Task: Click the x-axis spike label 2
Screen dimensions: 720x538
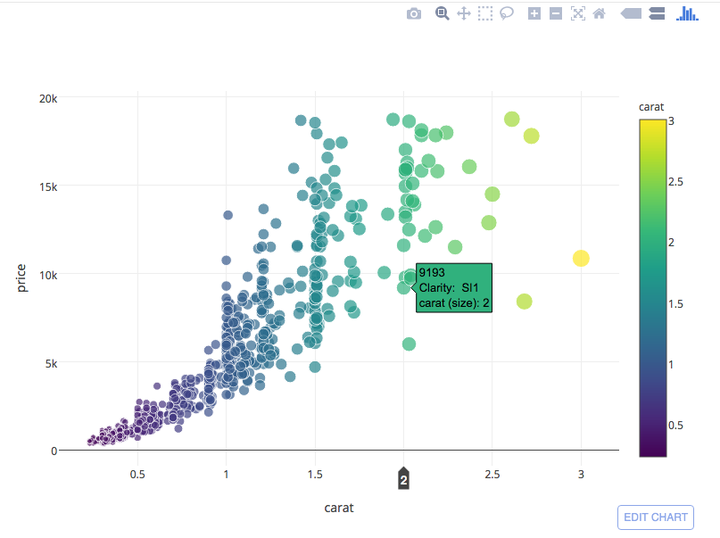Action: click(x=404, y=479)
